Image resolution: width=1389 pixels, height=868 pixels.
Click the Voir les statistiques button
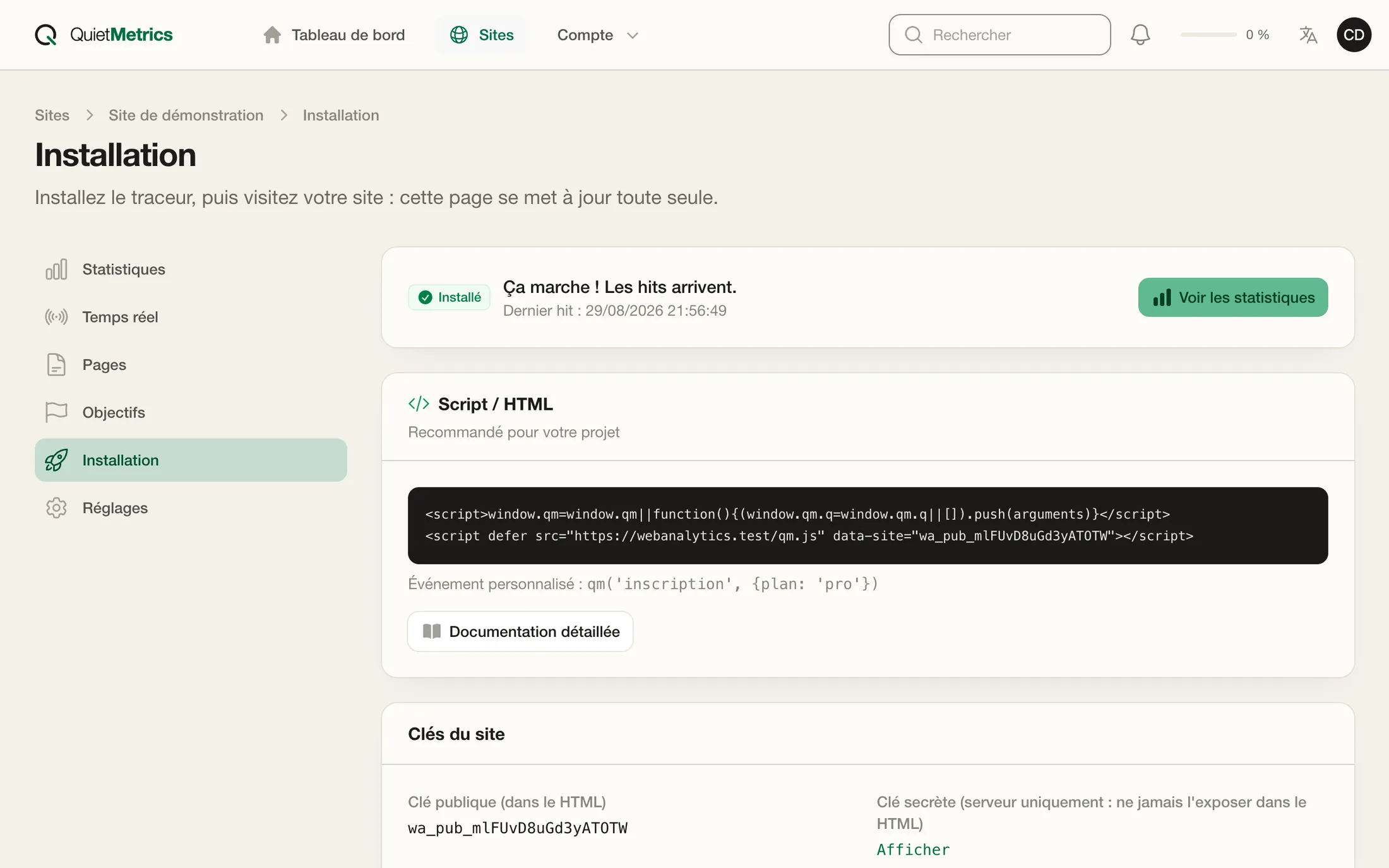click(1233, 297)
